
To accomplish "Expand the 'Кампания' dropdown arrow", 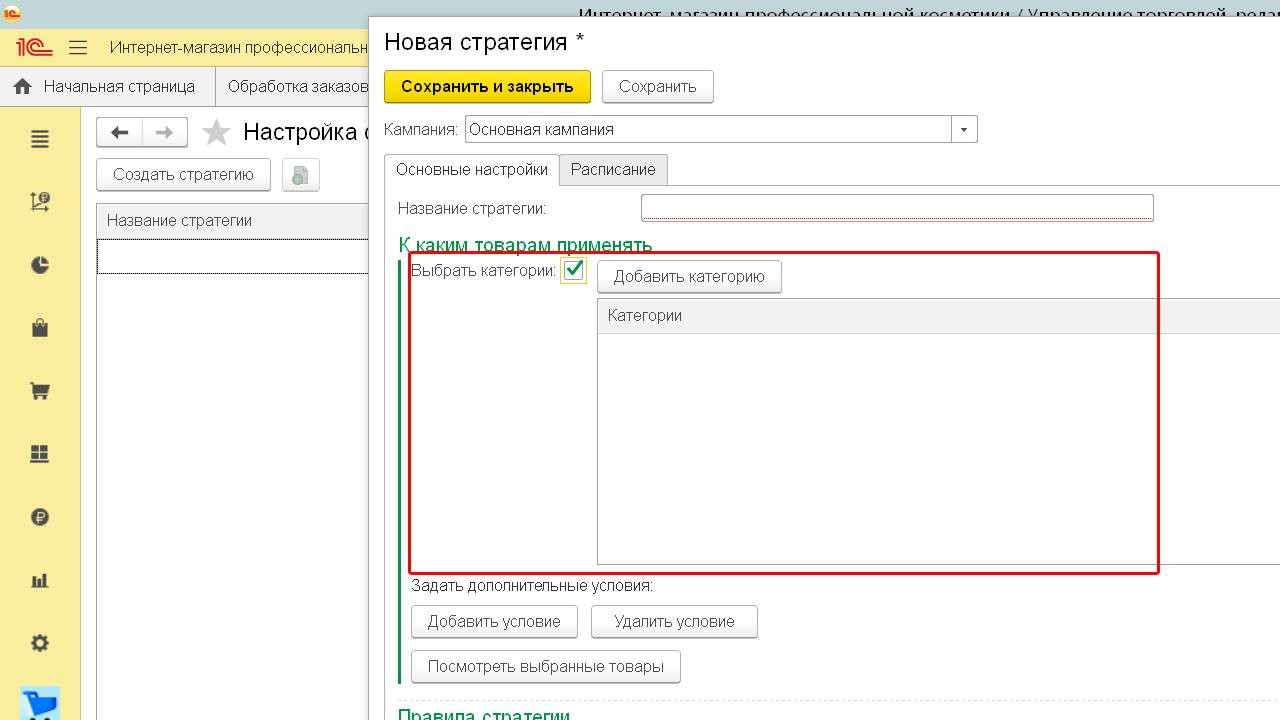I will (964, 129).
